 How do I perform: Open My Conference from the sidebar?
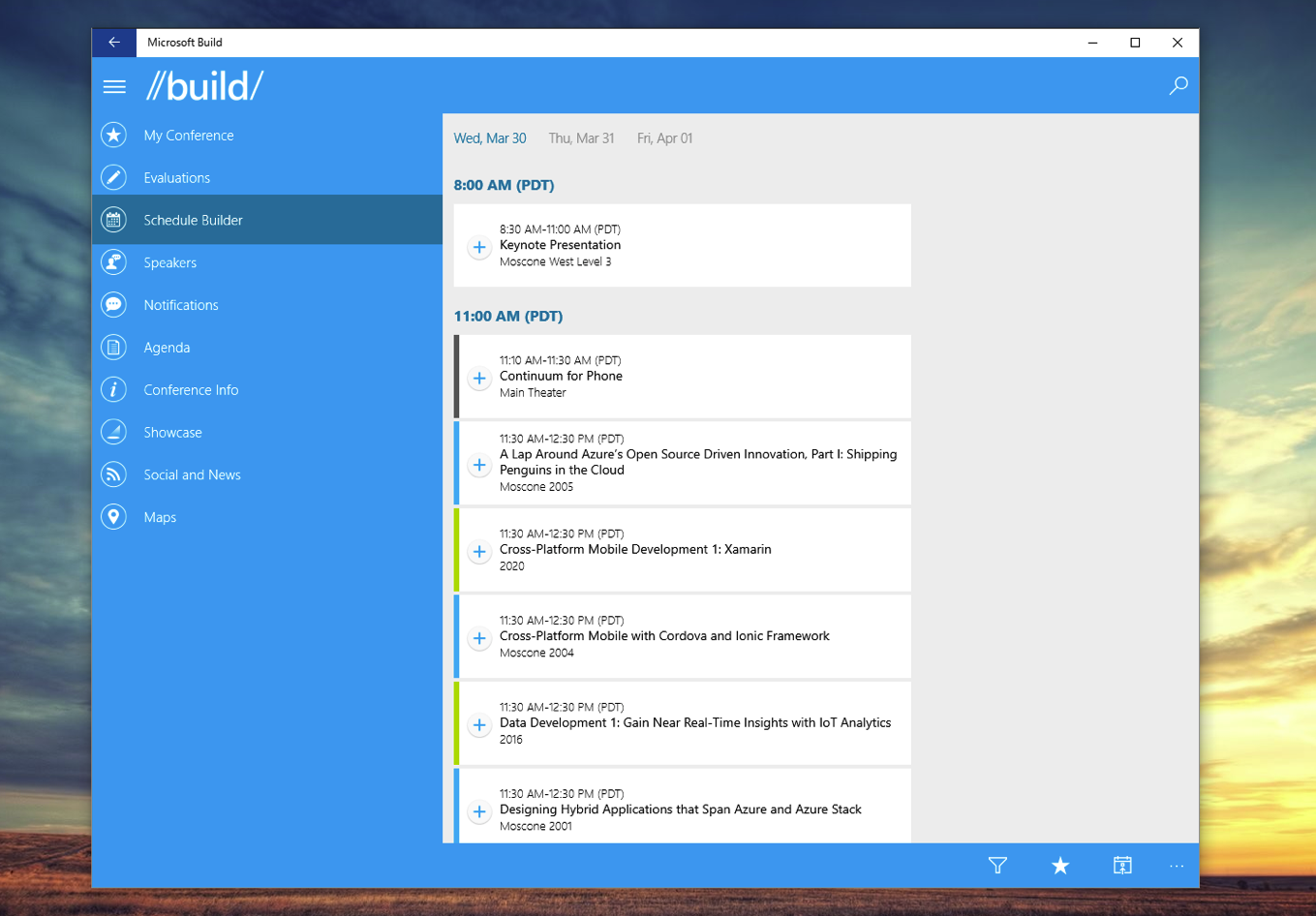[x=267, y=136]
